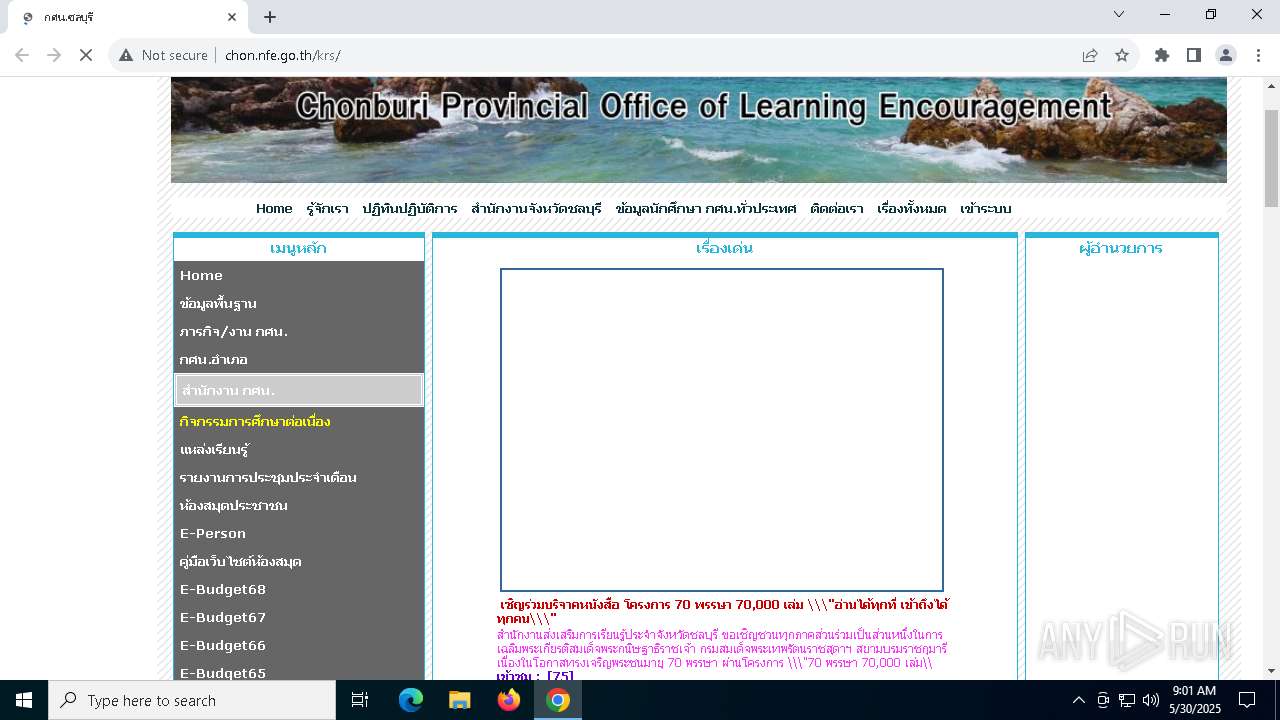Open รู้จักเรา in the top navigation
Screen dimensions: 1280x720
(327, 209)
